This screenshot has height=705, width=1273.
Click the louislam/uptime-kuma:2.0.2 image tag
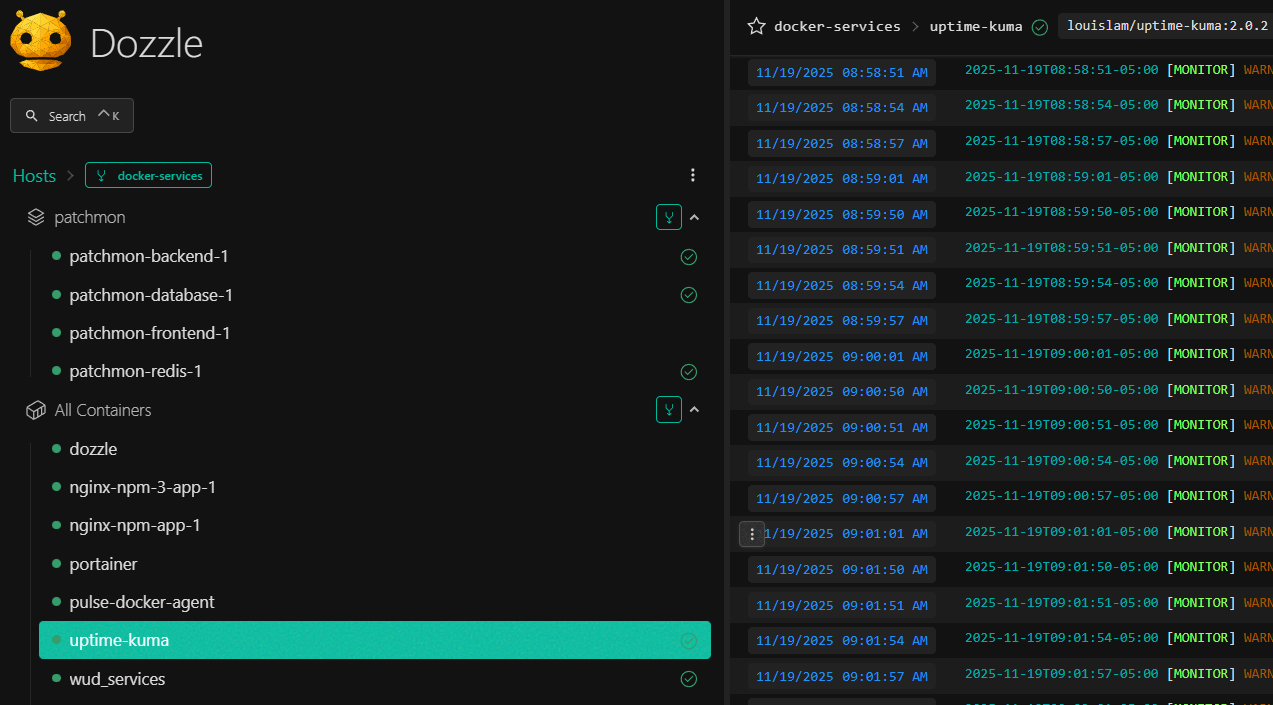click(1165, 26)
